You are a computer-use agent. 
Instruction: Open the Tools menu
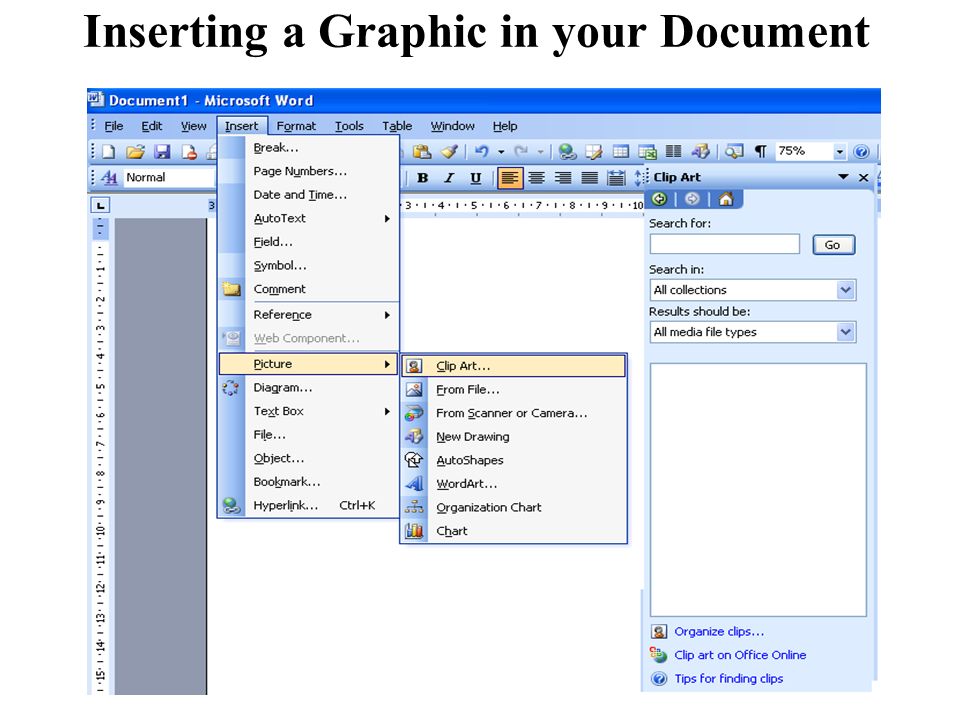(349, 126)
